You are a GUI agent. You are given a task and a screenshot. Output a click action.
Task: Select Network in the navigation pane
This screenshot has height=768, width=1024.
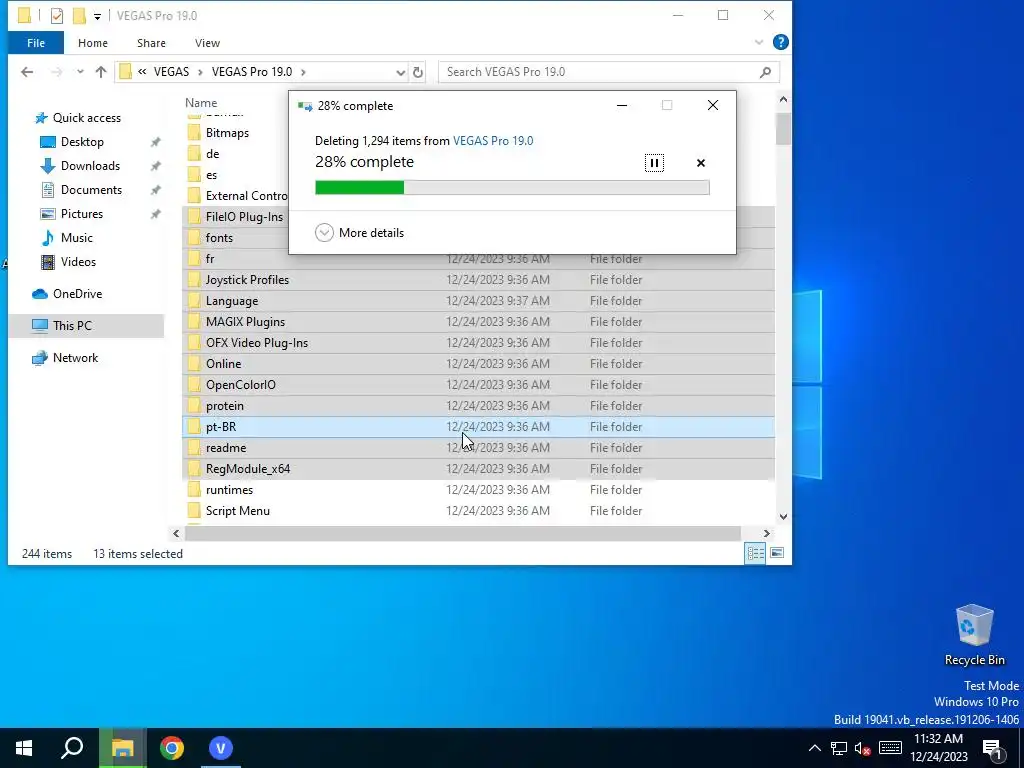tap(75, 358)
